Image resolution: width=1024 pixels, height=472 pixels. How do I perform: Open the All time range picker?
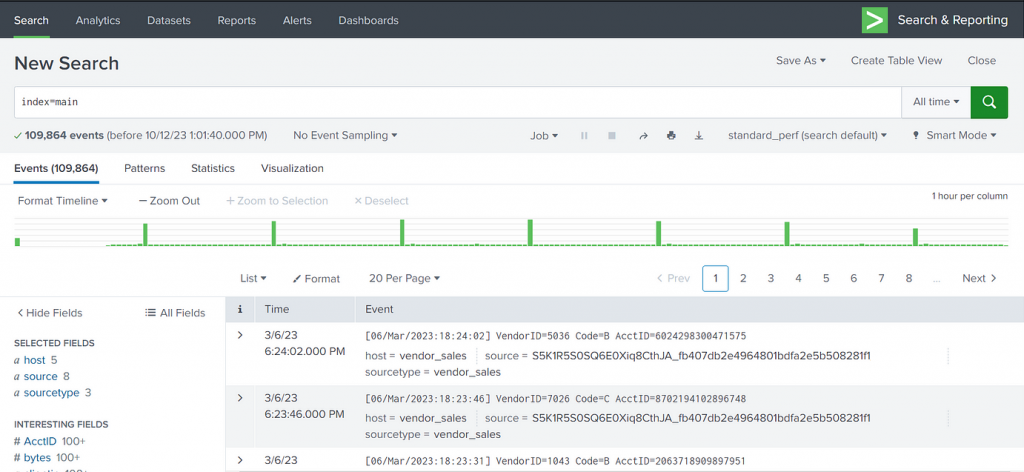(x=936, y=102)
